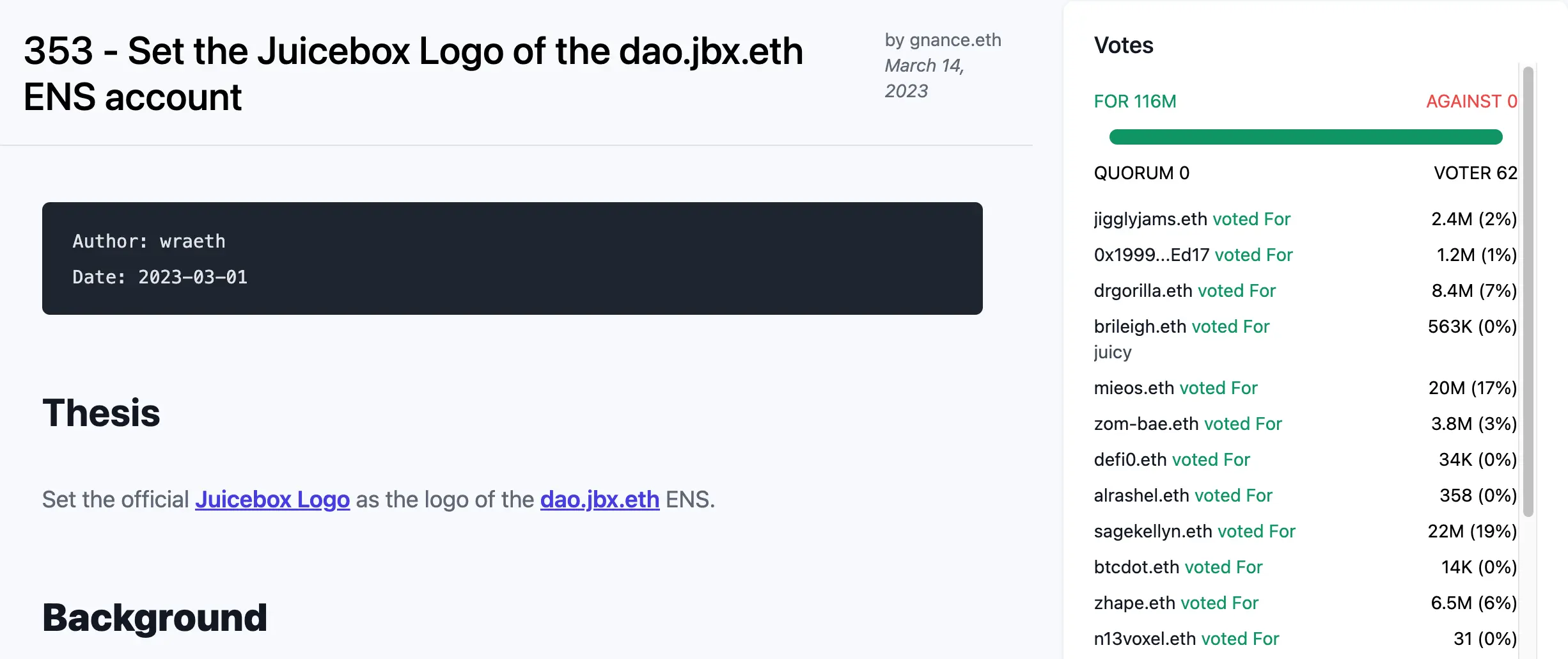Select defi0.eth voter entry
Viewport: 1568px width, 659px height.
[x=1130, y=460]
